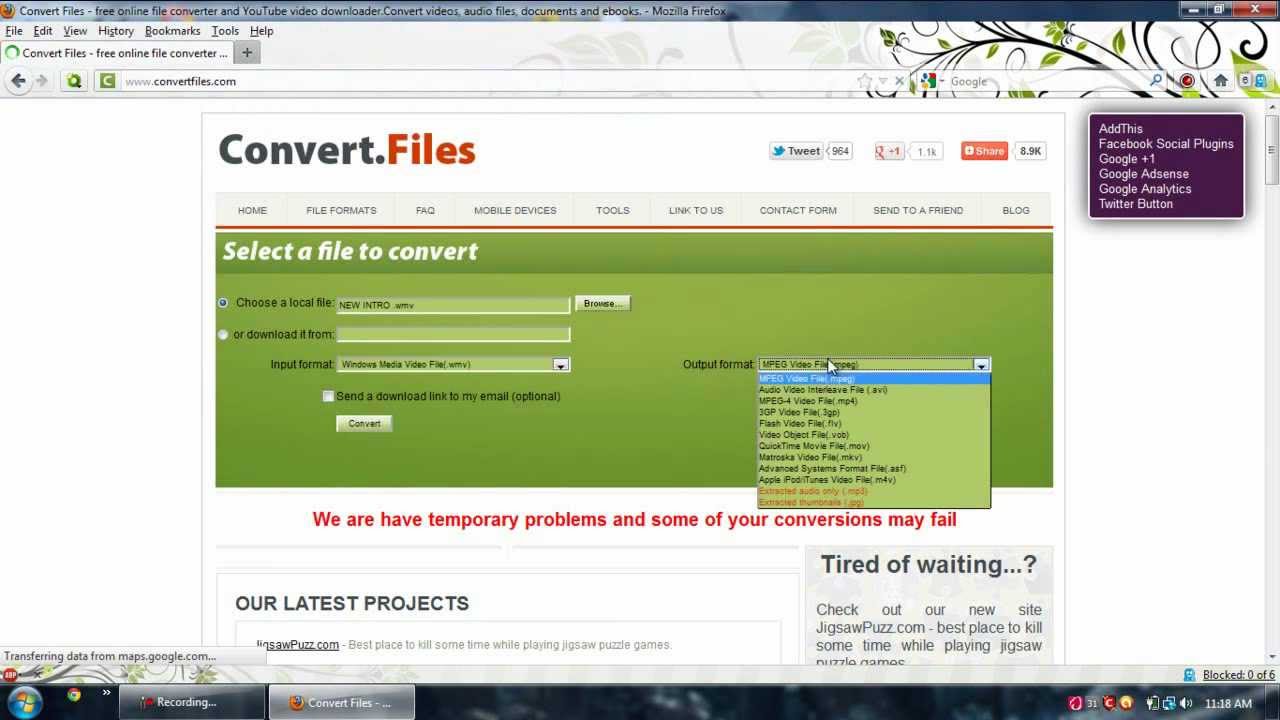The width and height of the screenshot is (1280, 720).
Task: Click the Blocked: 0 of 6 status link
Action: coord(1239,675)
